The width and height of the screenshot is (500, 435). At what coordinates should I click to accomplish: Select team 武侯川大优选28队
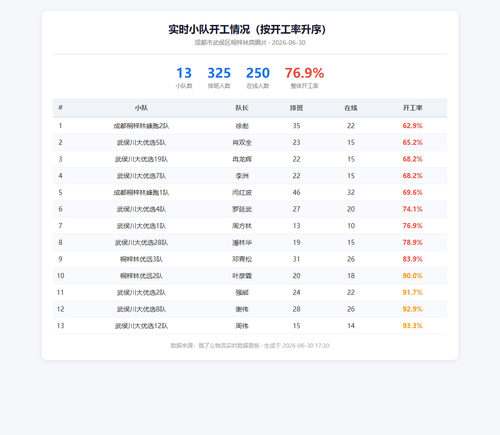coord(141,242)
